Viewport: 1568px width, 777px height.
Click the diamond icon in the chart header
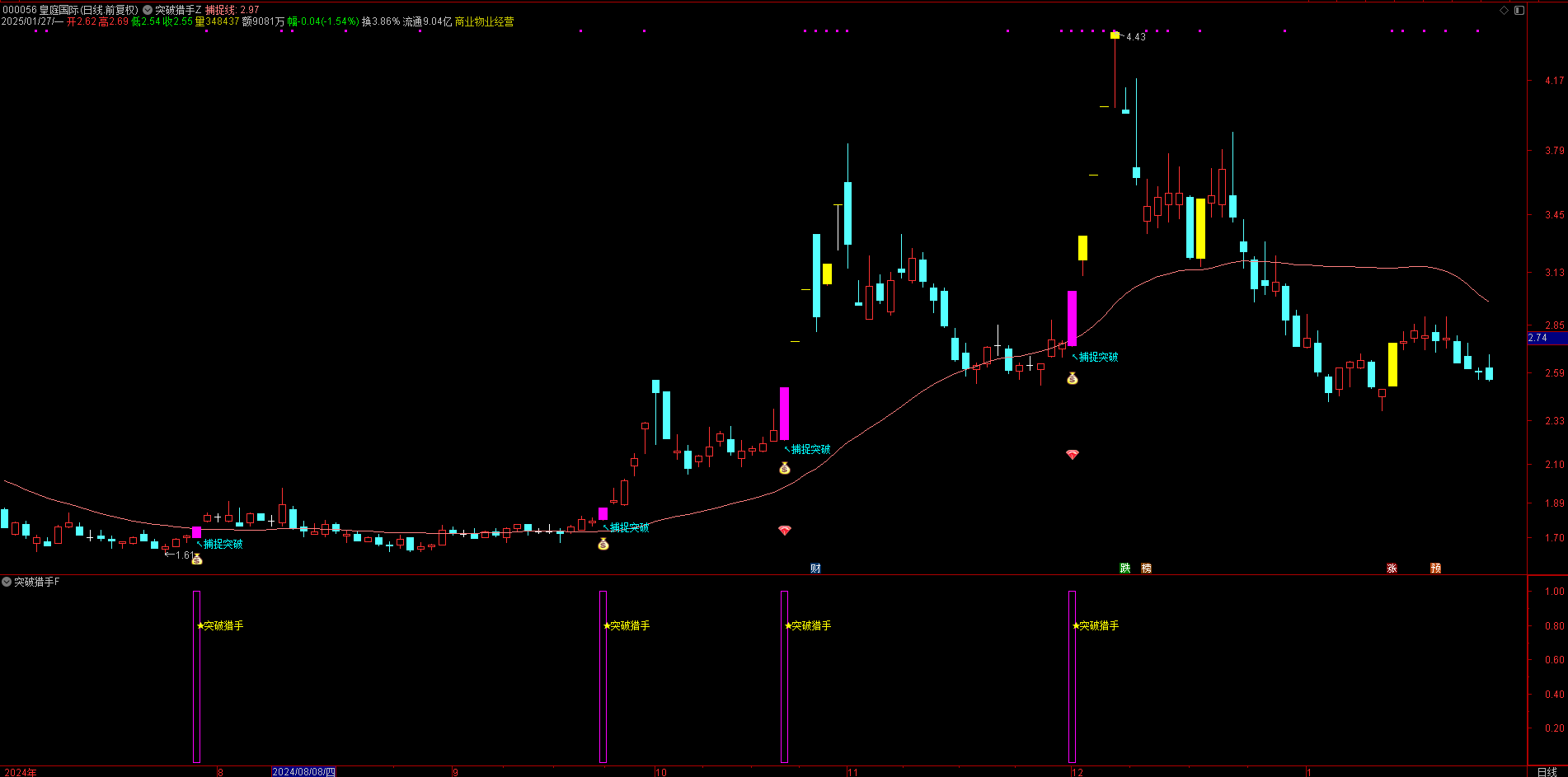click(1504, 10)
